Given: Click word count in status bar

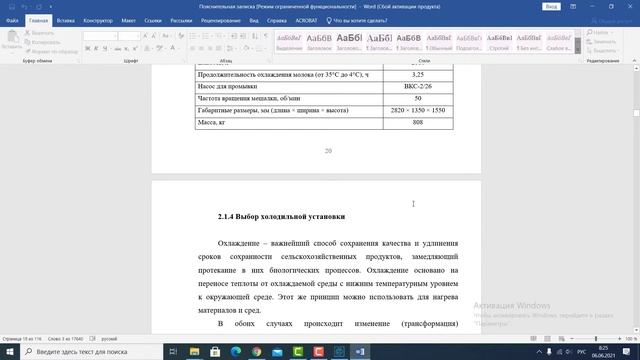Looking at the screenshot, I should [65, 339].
